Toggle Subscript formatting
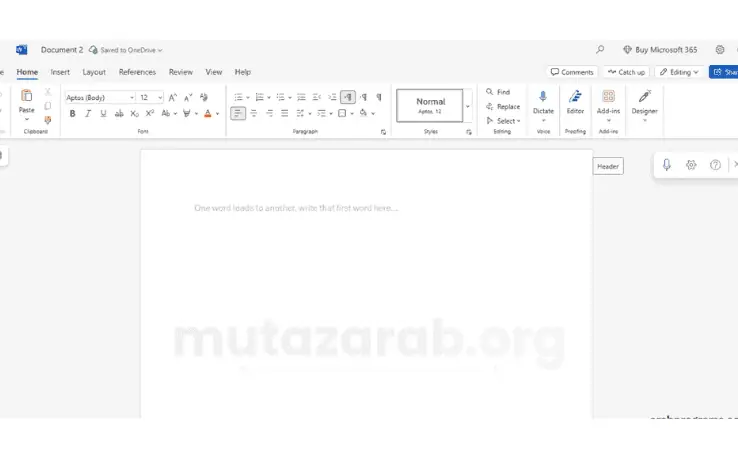This screenshot has width=738, height=458. click(135, 113)
